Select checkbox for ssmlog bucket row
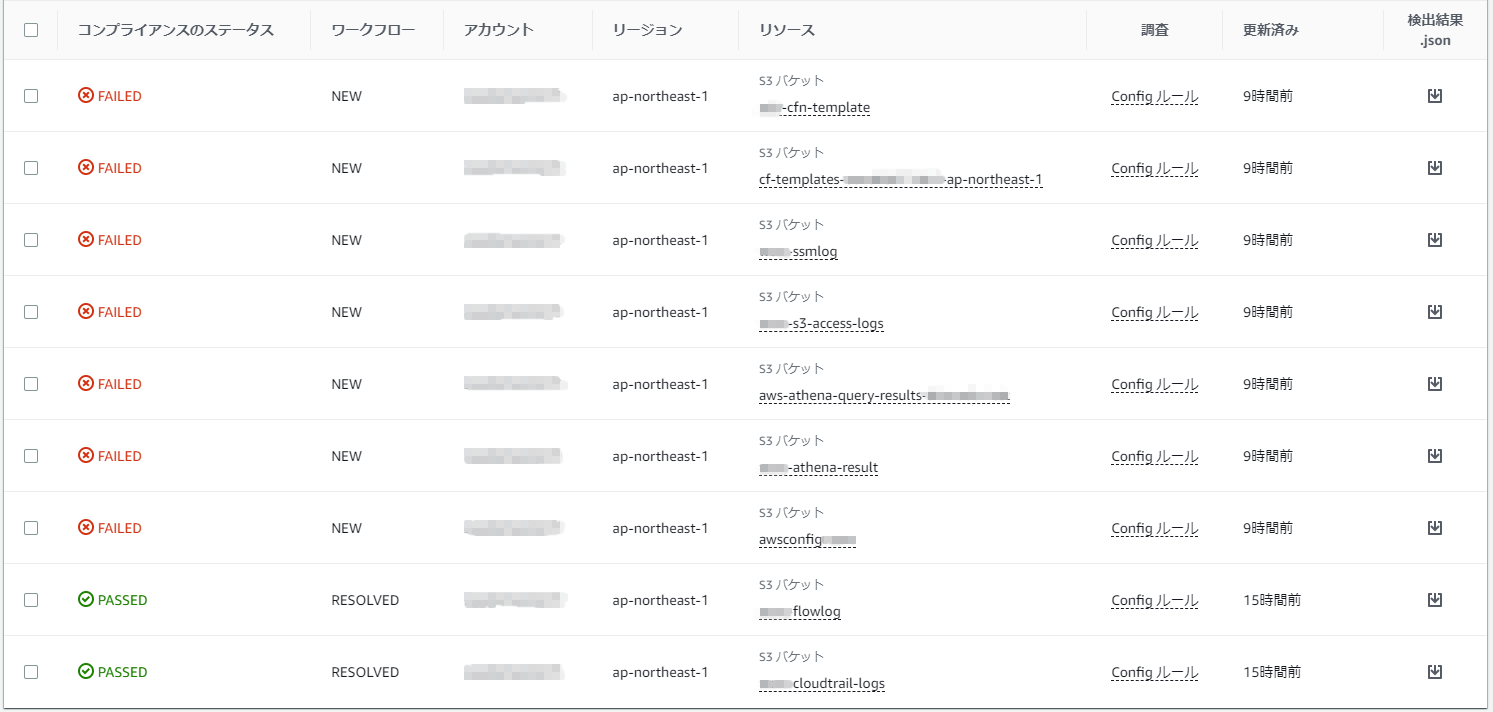This screenshot has height=712, width=1493. pyautogui.click(x=31, y=240)
